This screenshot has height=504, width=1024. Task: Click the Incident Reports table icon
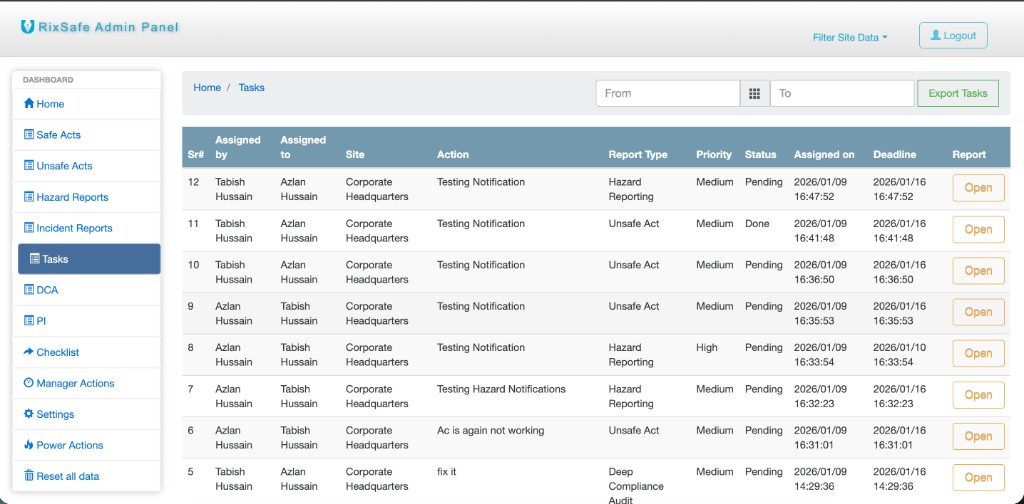pos(29,228)
